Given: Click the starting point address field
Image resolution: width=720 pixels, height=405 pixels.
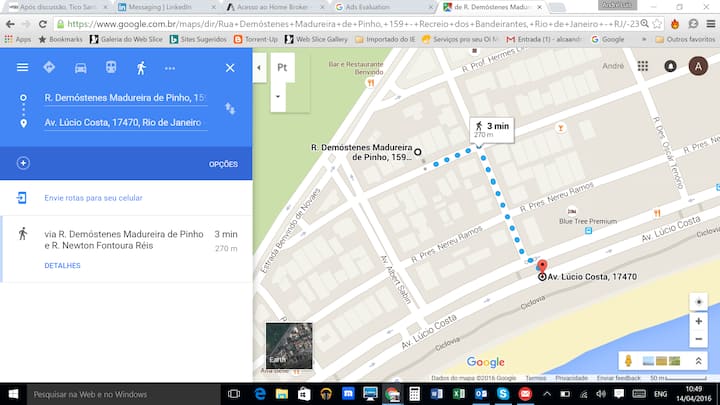Looking at the screenshot, I should 125,98.
